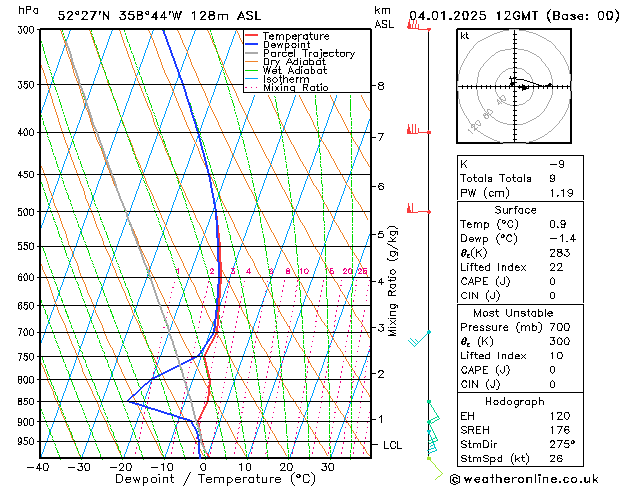Click the 1 km altitude axis label
The image size is (629, 486).
point(381,419)
